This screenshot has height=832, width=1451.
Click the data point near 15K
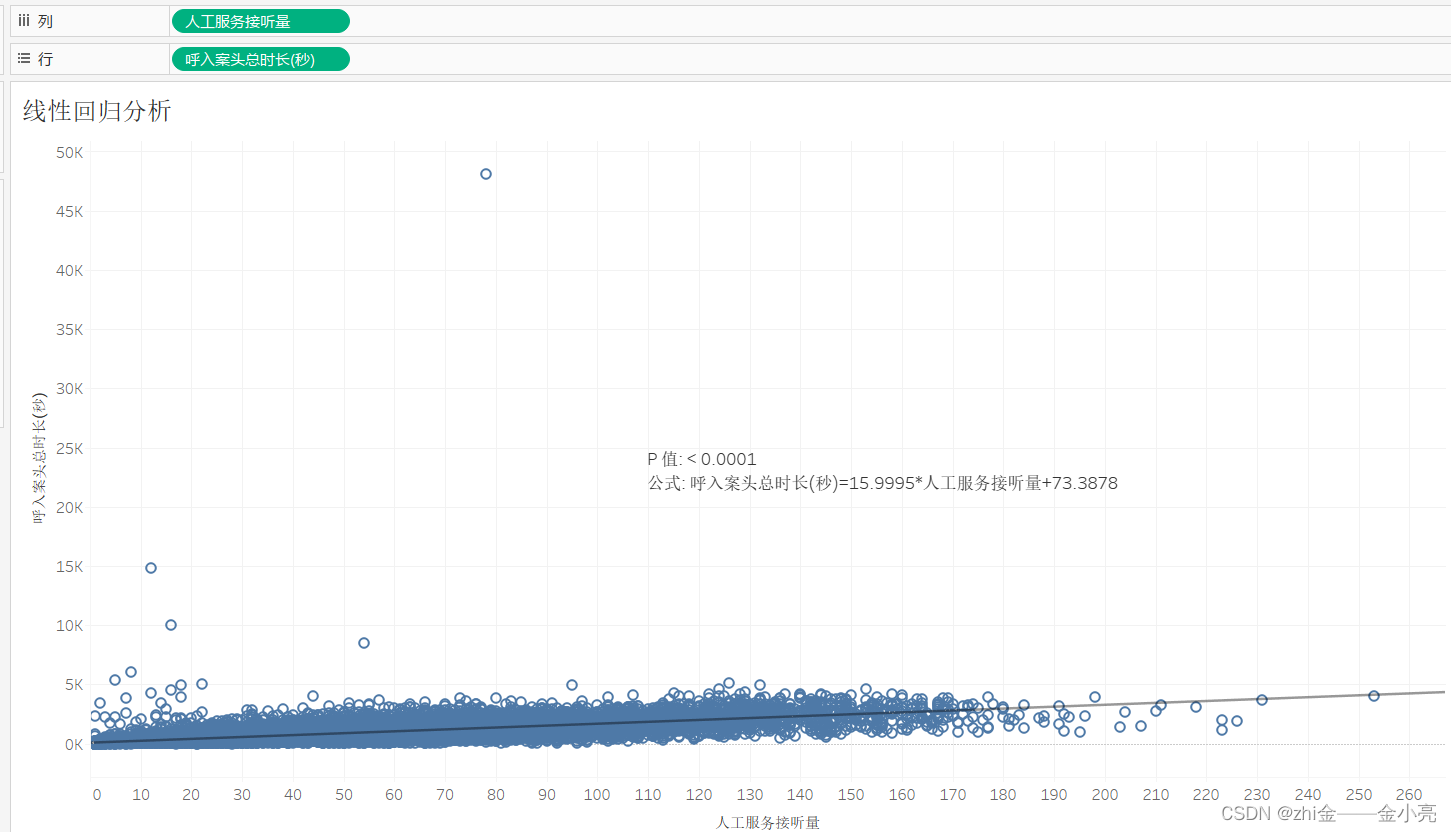coord(151,568)
